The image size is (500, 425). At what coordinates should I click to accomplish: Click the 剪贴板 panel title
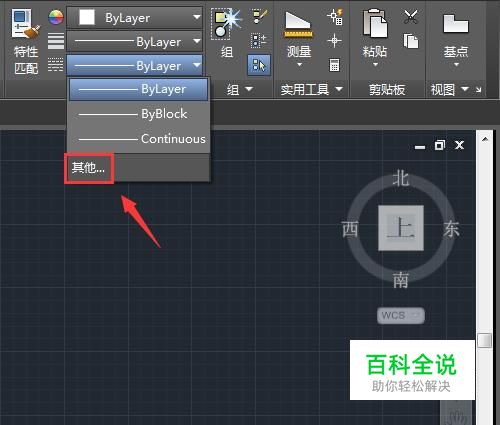pos(387,90)
